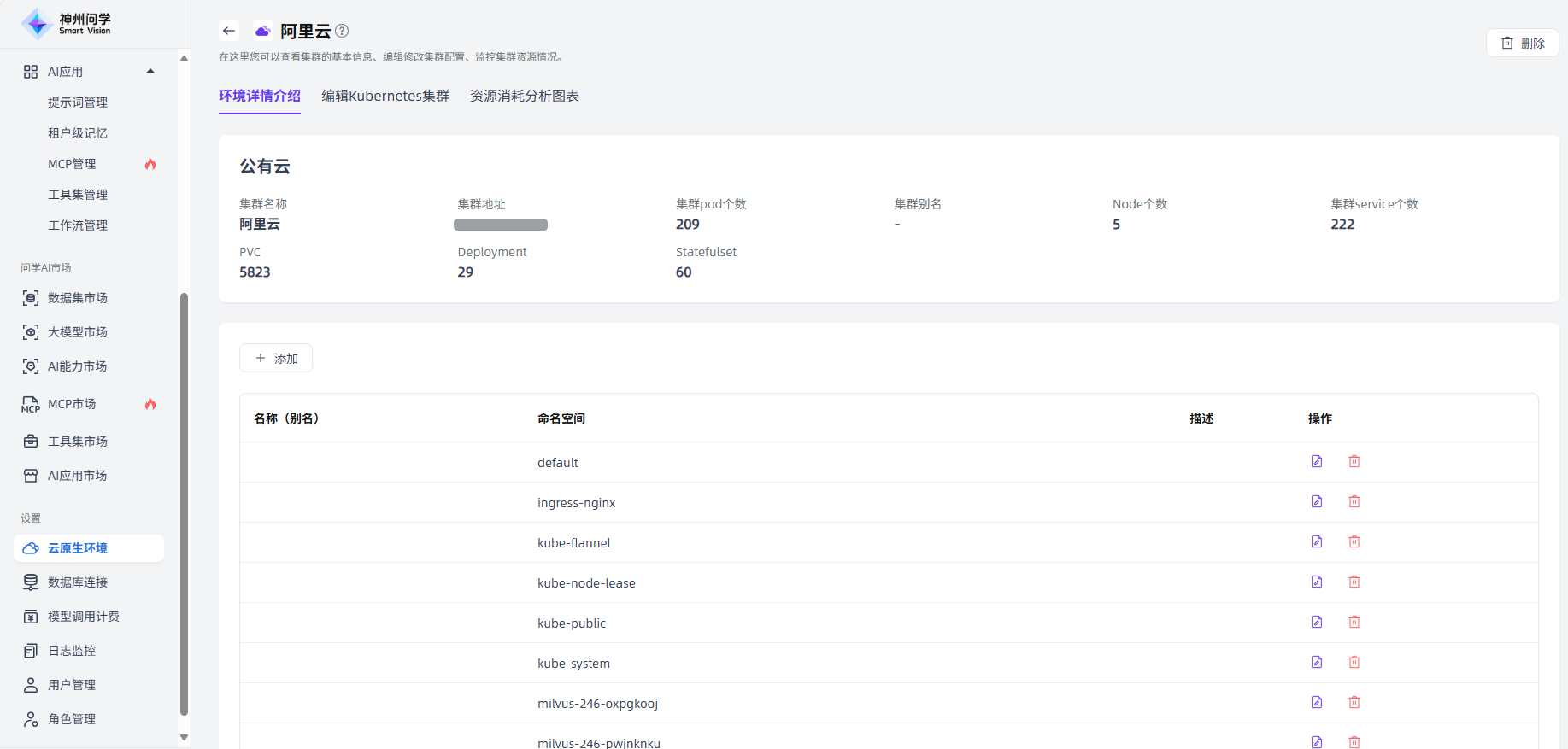This screenshot has height=749, width=1568.
Task: Click the ingress-nginx namespace text
Action: pyautogui.click(x=577, y=503)
